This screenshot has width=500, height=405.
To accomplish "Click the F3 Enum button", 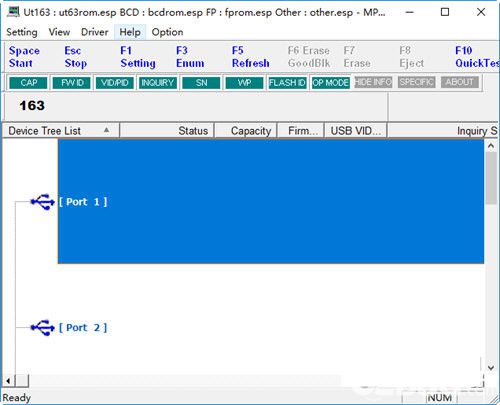I will (x=190, y=57).
